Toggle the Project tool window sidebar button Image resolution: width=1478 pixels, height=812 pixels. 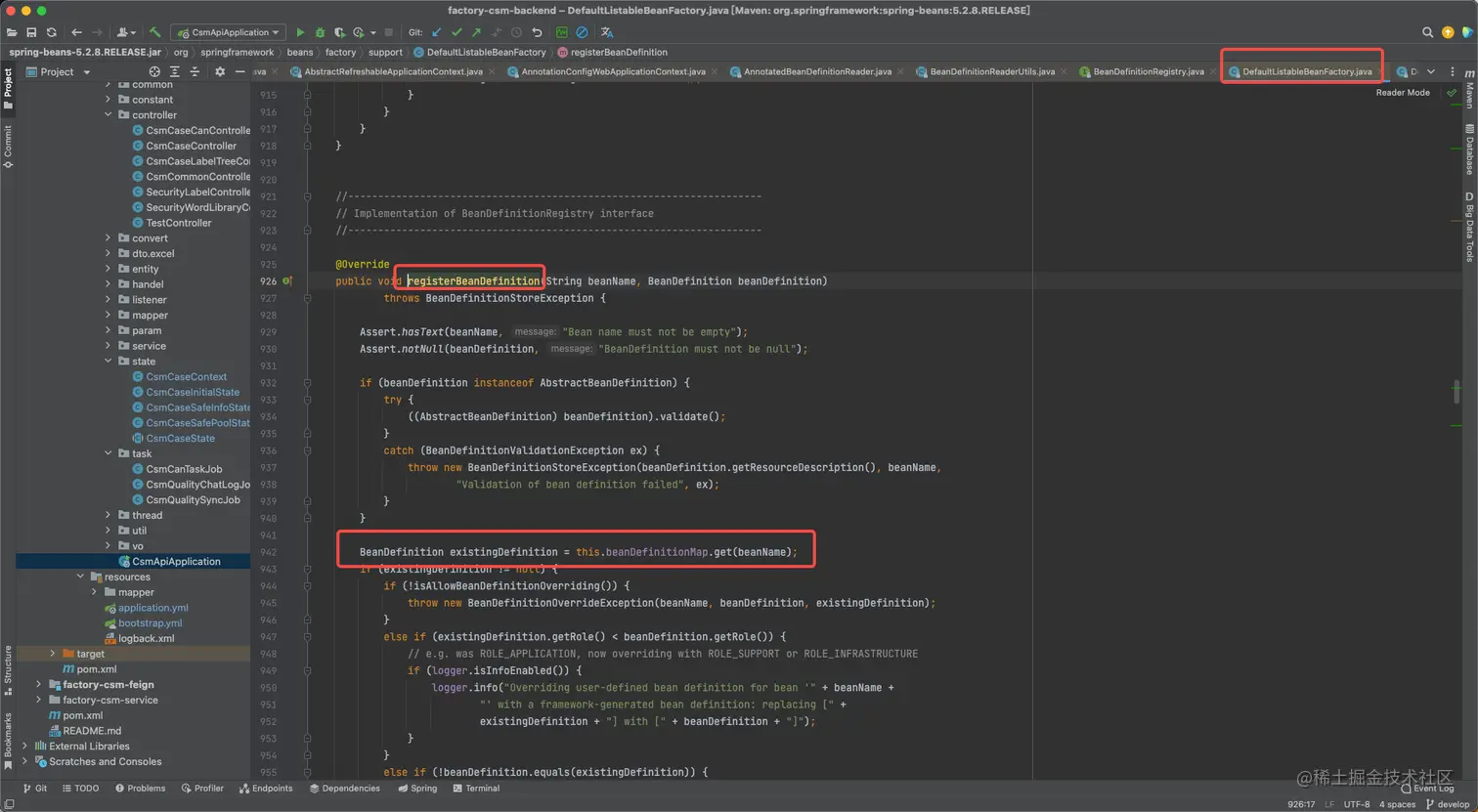click(8, 89)
